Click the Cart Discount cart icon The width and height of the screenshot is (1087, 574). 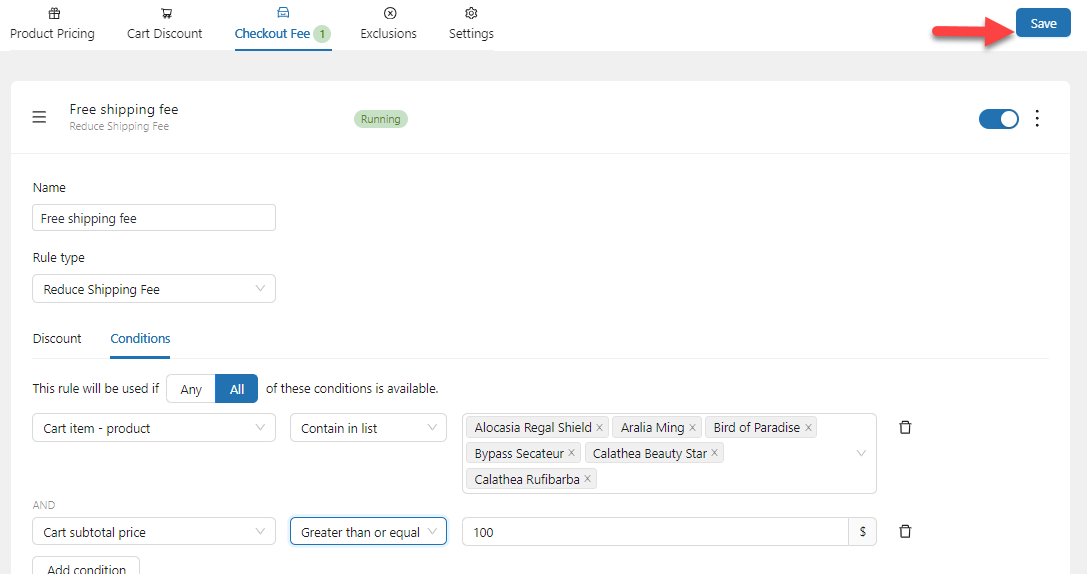(166, 13)
